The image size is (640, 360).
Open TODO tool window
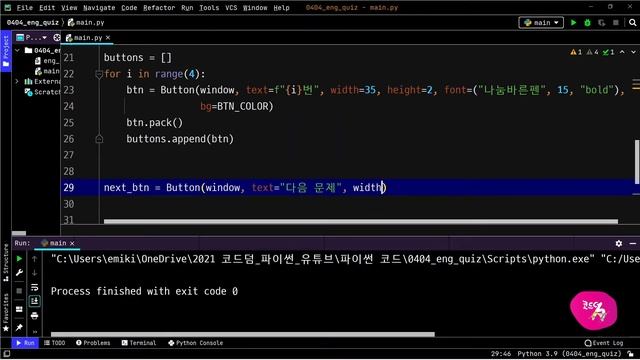(55, 343)
